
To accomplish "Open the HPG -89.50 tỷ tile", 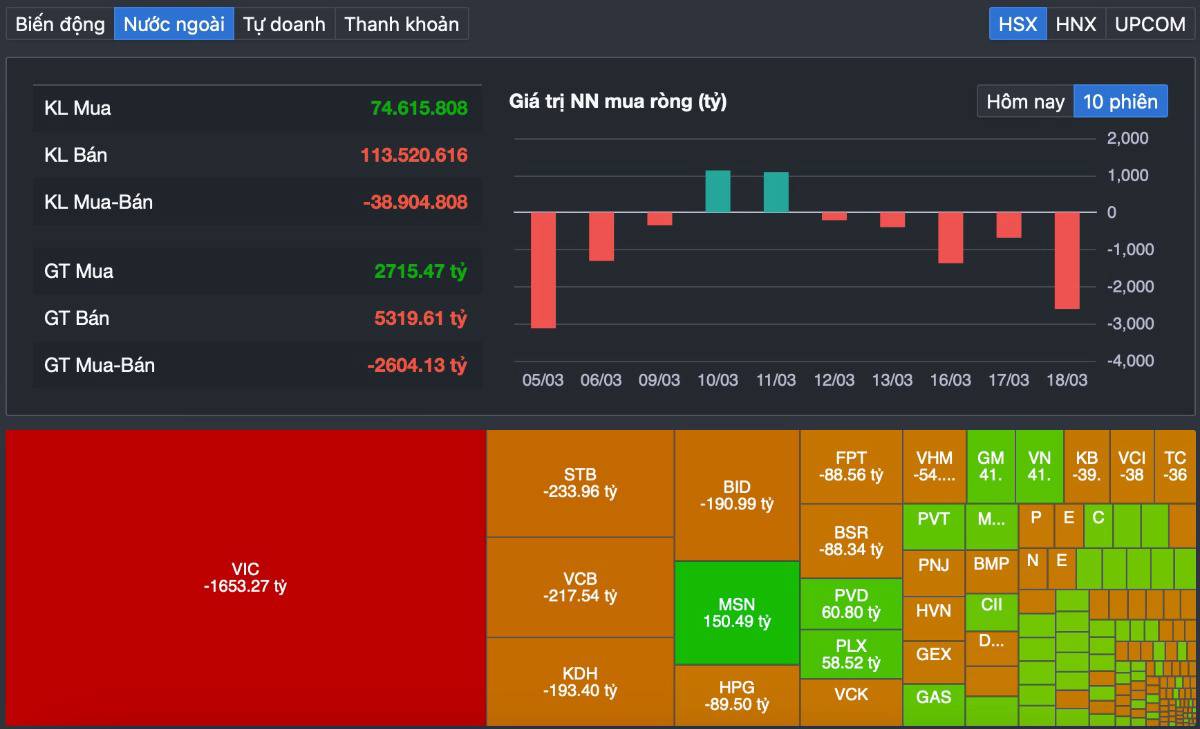I will [737, 696].
